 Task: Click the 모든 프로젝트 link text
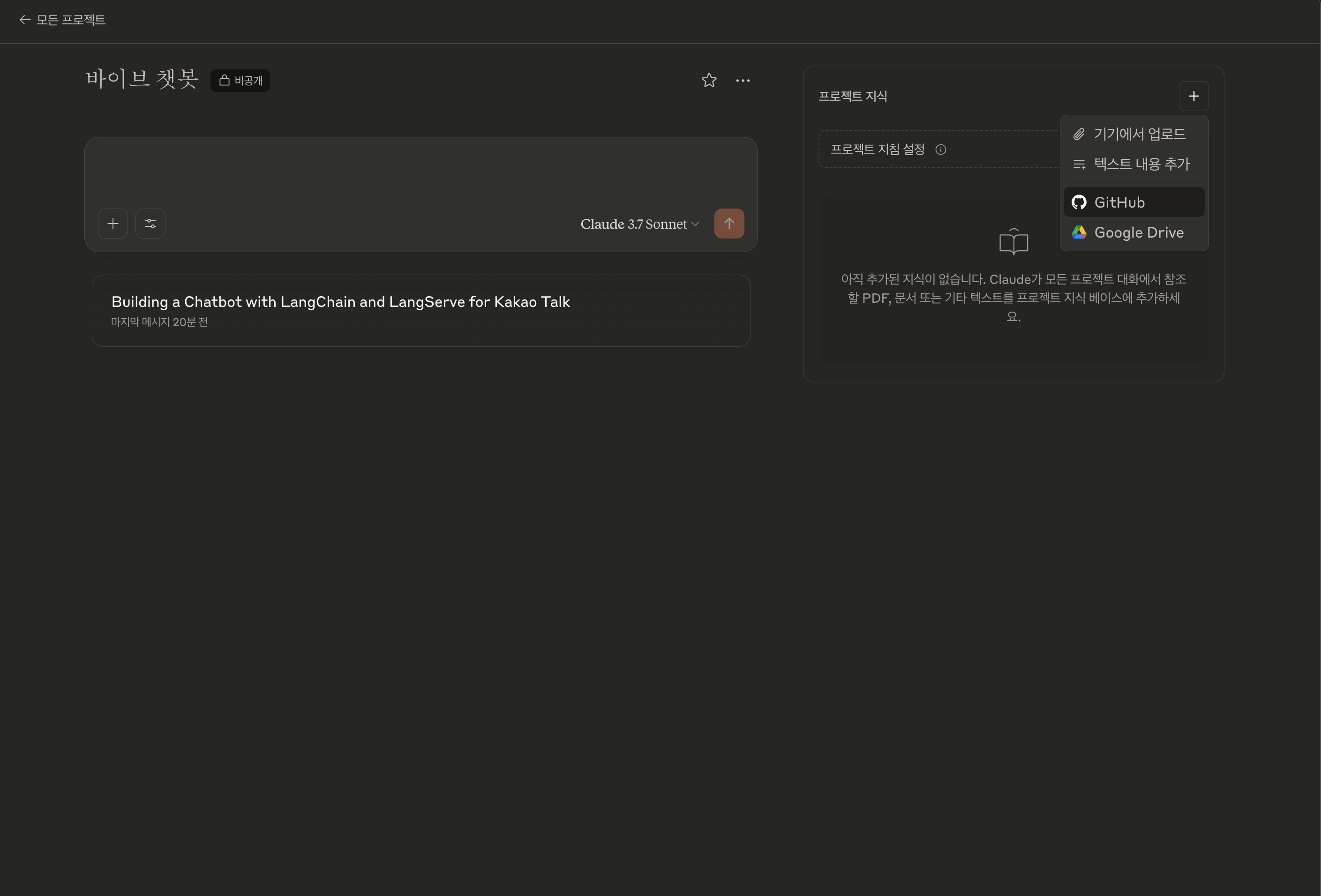pyautogui.click(x=71, y=20)
